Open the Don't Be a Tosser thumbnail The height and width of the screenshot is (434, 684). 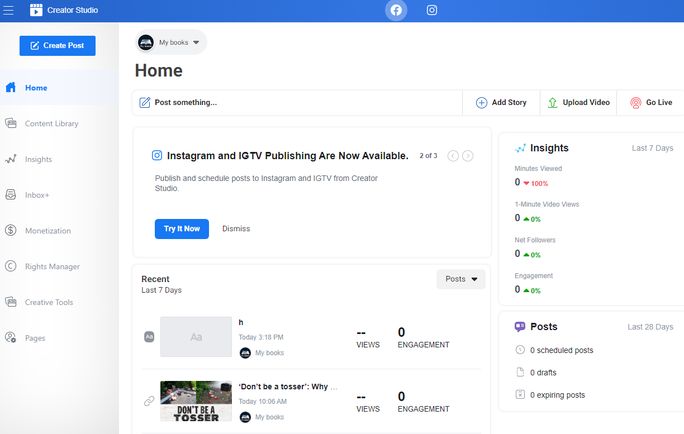pyautogui.click(x=196, y=401)
